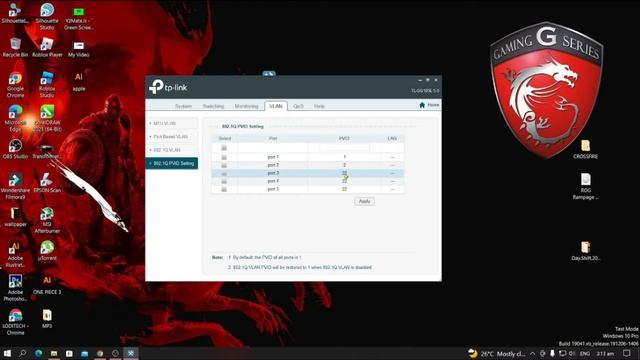Select the VLAN tab

(x=276, y=106)
